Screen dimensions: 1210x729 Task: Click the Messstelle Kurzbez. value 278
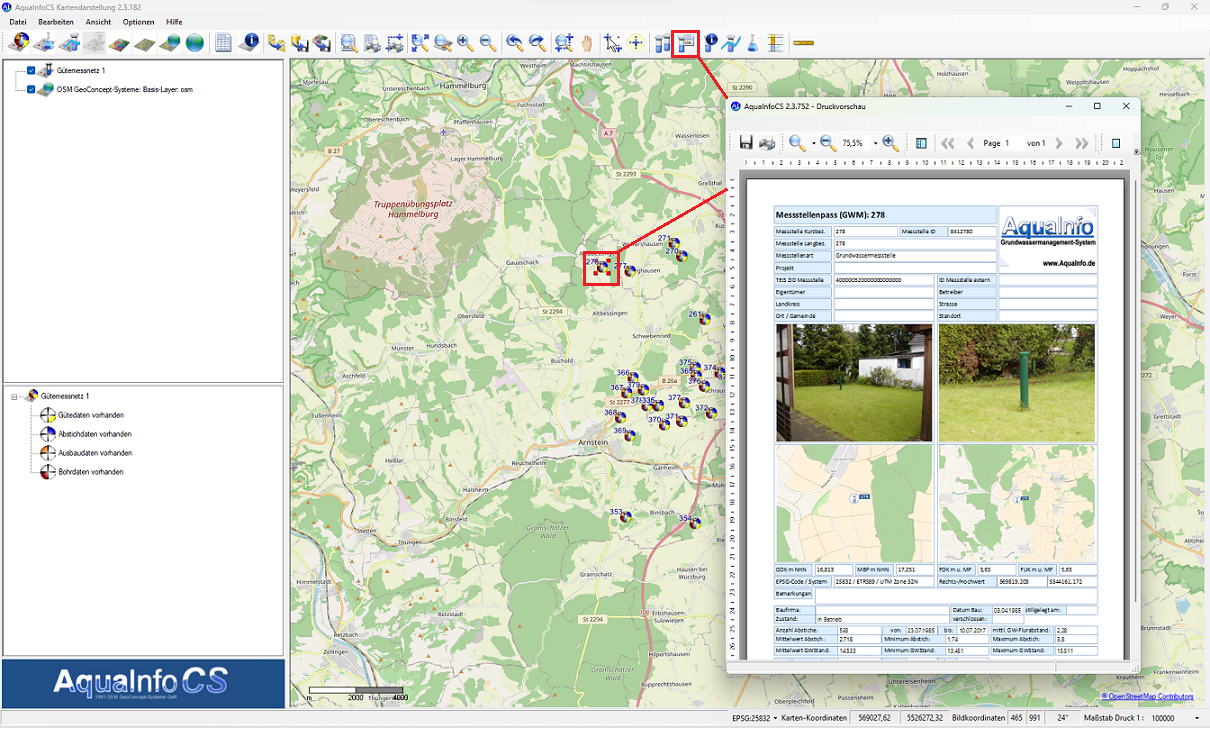865,232
